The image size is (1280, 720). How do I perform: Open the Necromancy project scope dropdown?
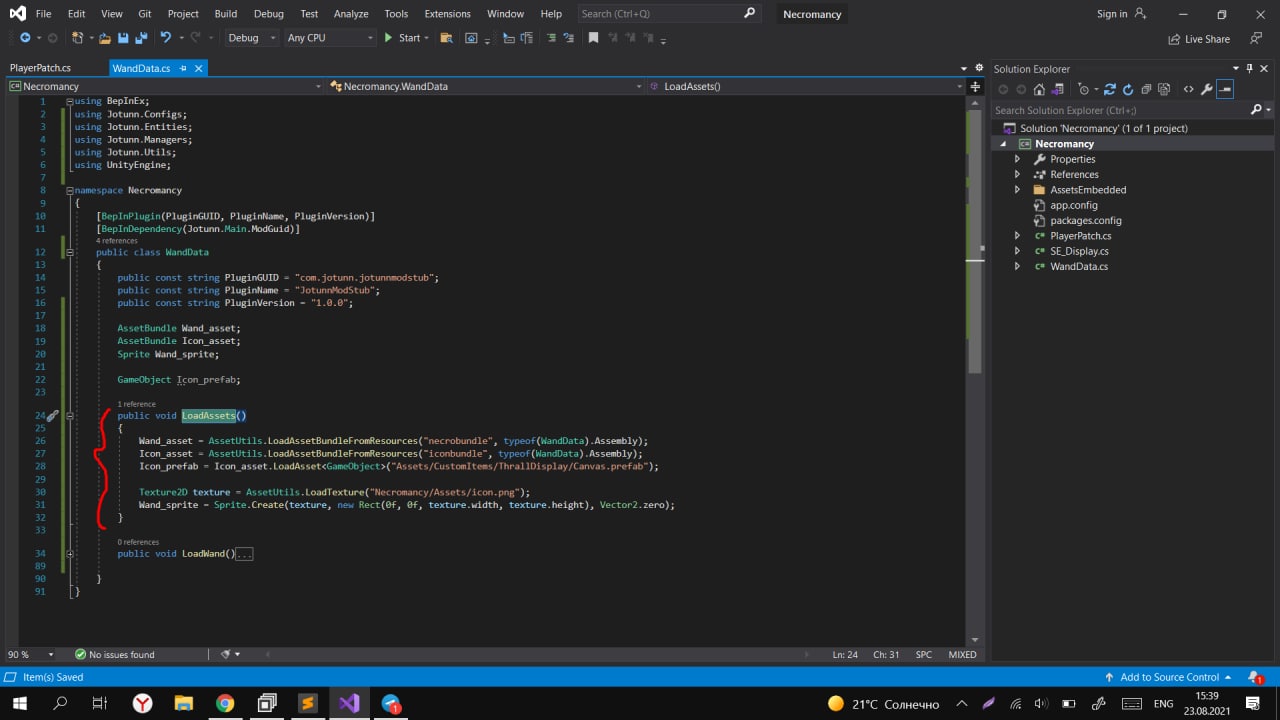[165, 86]
